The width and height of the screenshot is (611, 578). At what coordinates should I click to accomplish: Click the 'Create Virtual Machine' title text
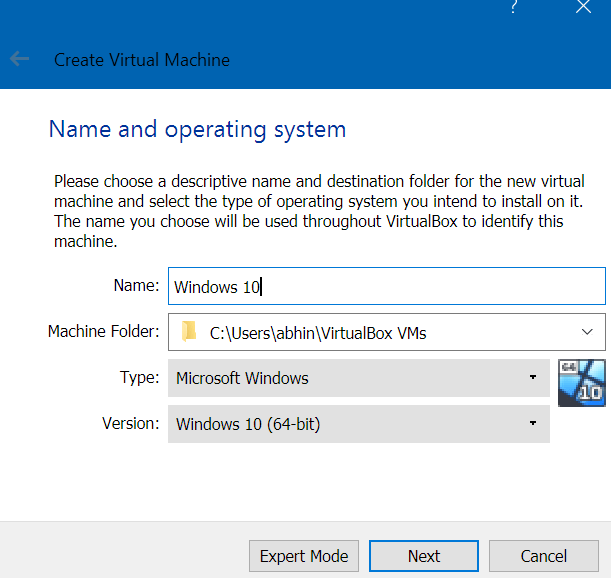tap(142, 60)
